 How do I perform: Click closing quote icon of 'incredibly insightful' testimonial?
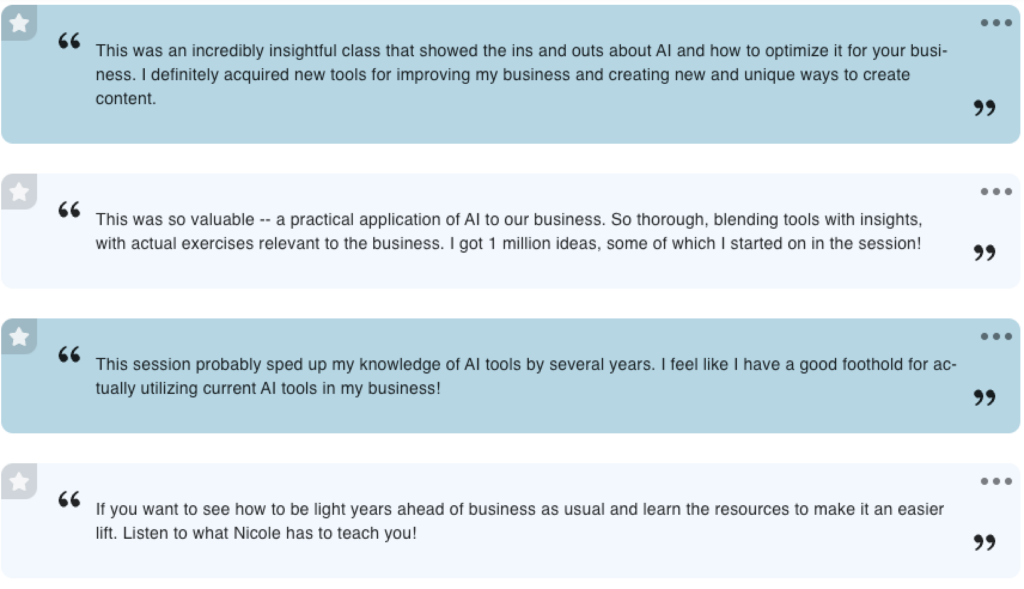[984, 108]
